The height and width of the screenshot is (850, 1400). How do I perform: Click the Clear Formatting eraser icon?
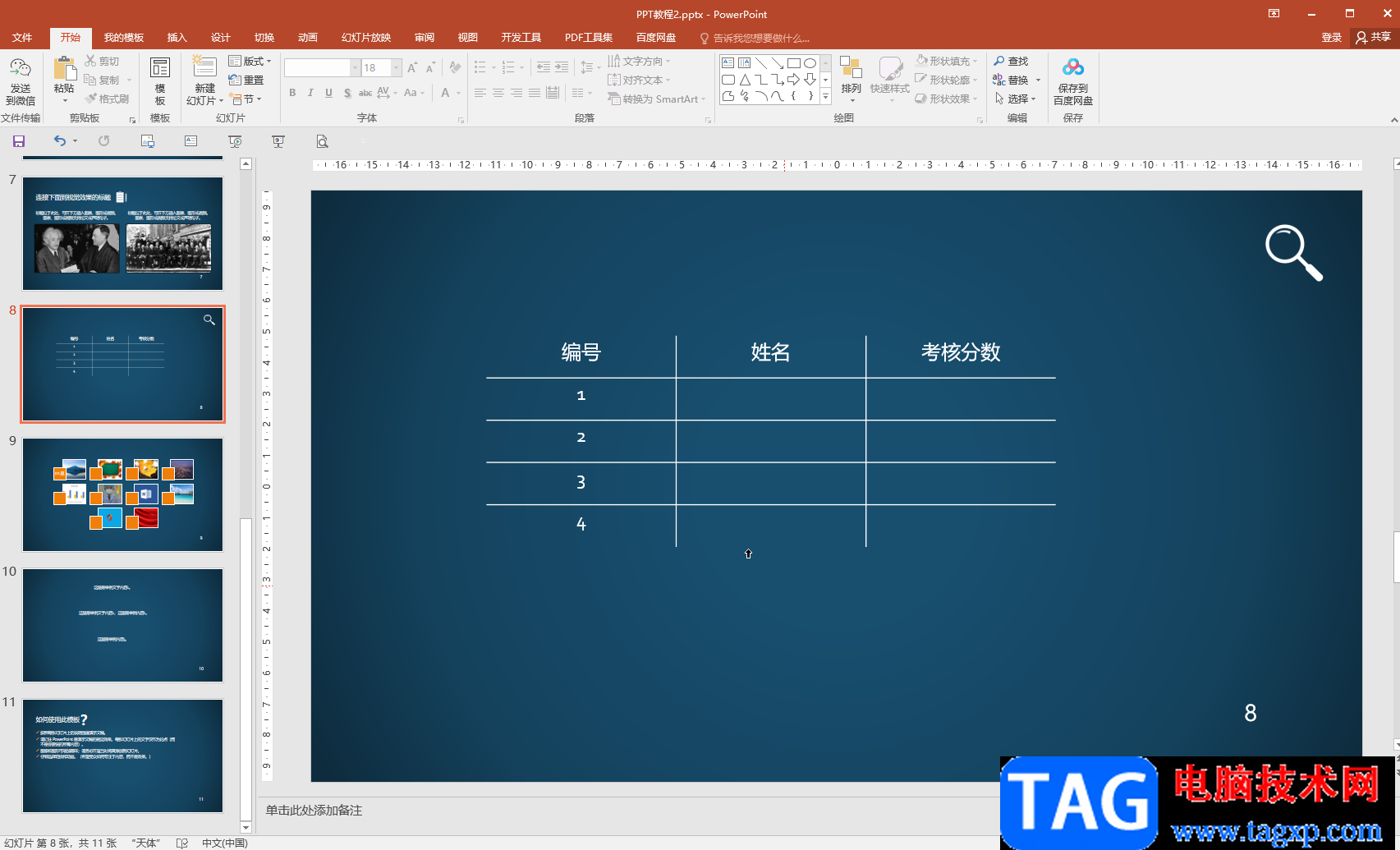coord(455,67)
